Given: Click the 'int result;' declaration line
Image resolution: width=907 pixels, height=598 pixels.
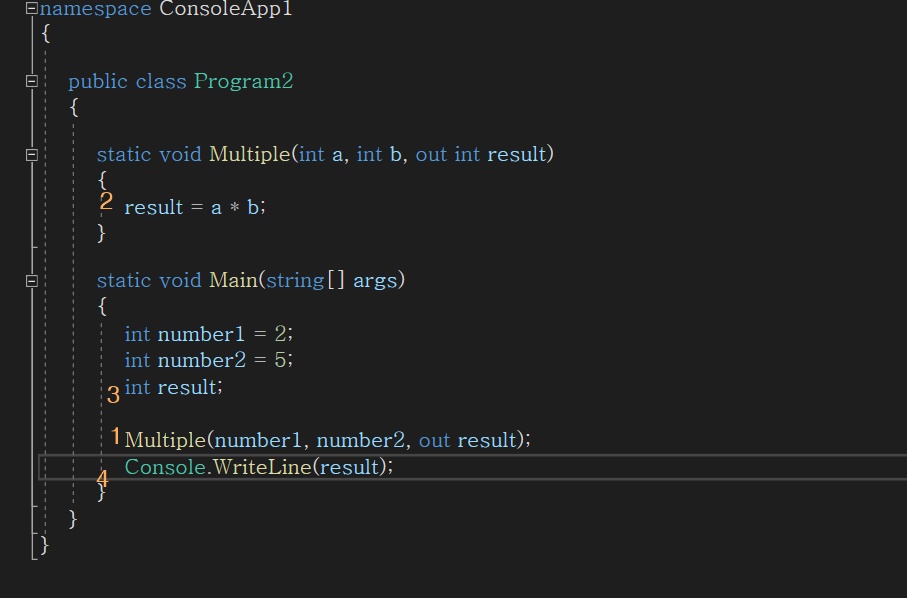Looking at the screenshot, I should [174, 387].
